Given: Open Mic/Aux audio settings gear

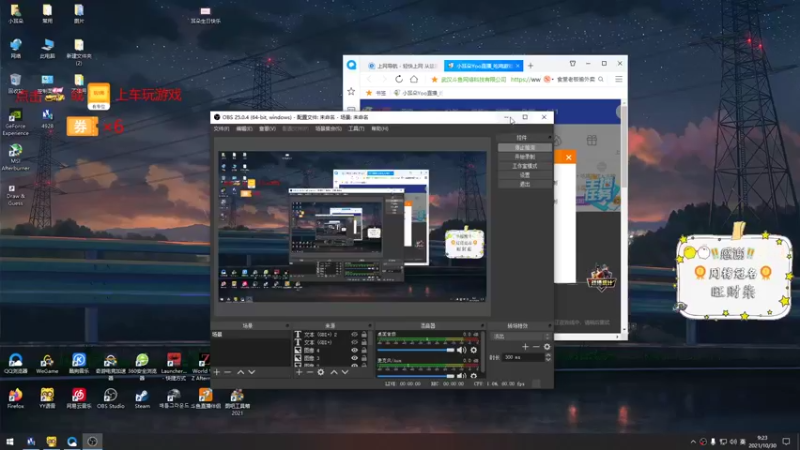Looking at the screenshot, I should coord(473,376).
